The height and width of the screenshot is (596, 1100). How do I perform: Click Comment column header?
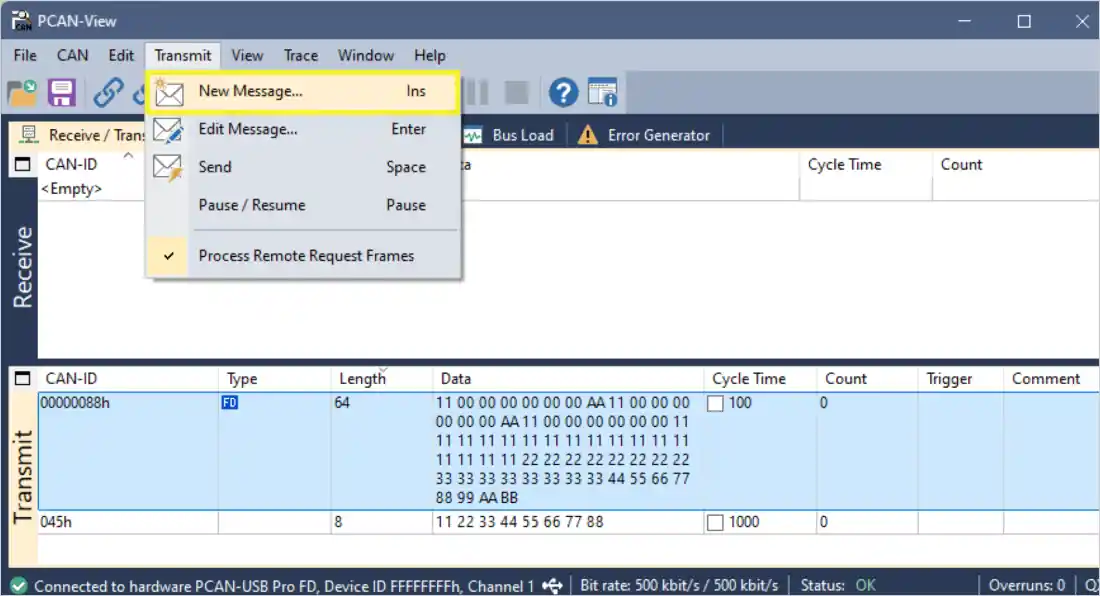[x=1051, y=379]
